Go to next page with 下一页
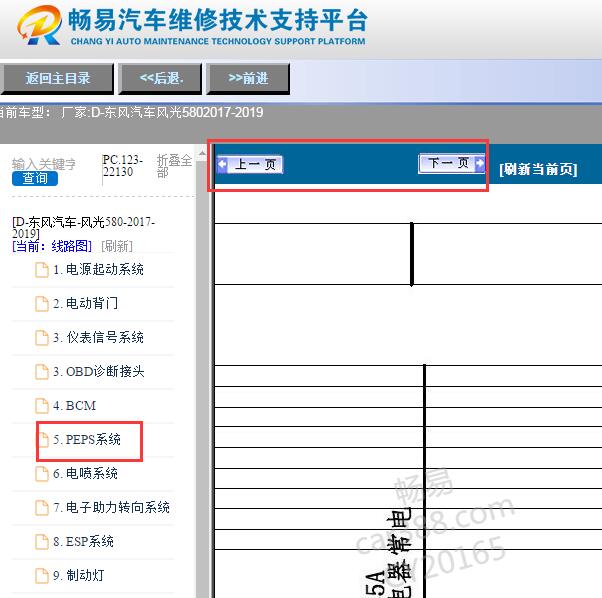Screen dimensions: 602x598 click(452, 163)
